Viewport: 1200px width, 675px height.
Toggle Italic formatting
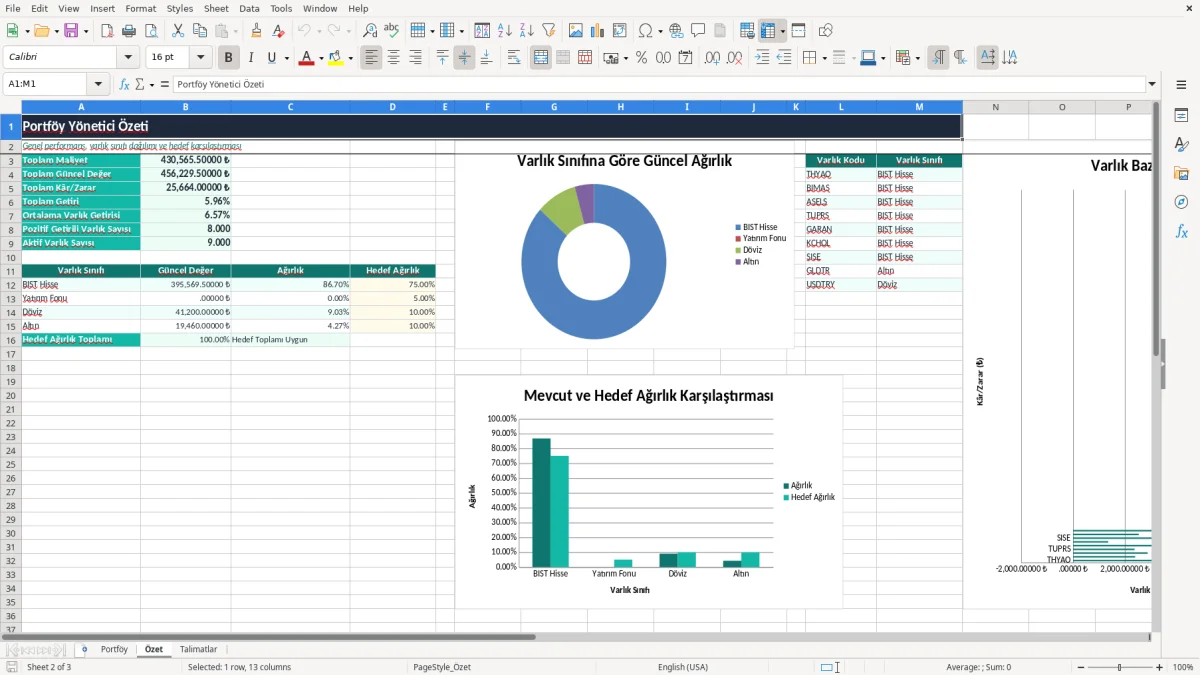coord(250,58)
